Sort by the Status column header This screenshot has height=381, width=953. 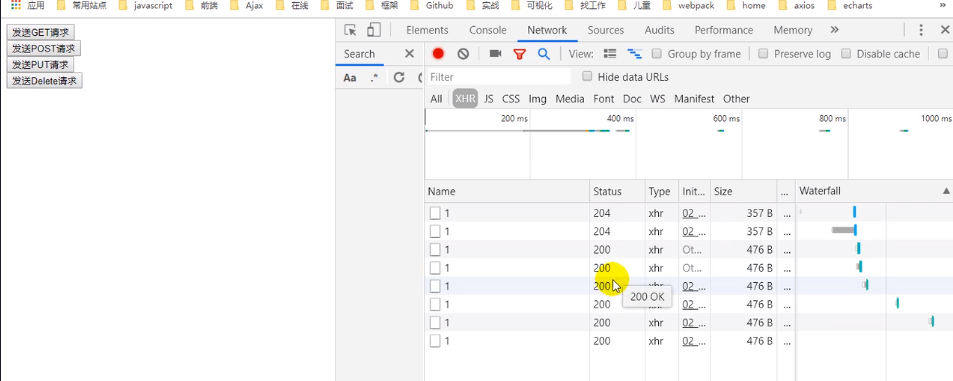618,191
